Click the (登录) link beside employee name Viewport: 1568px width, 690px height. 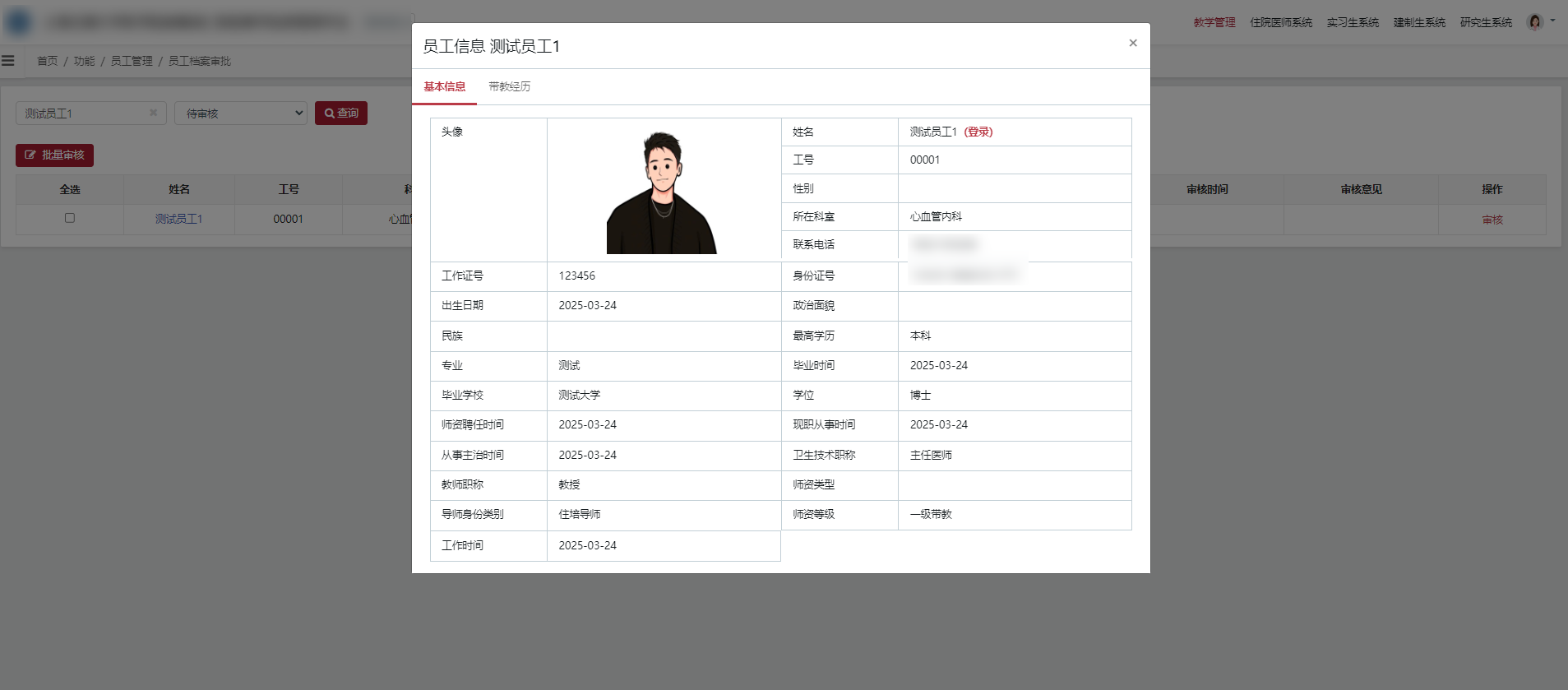tap(978, 132)
